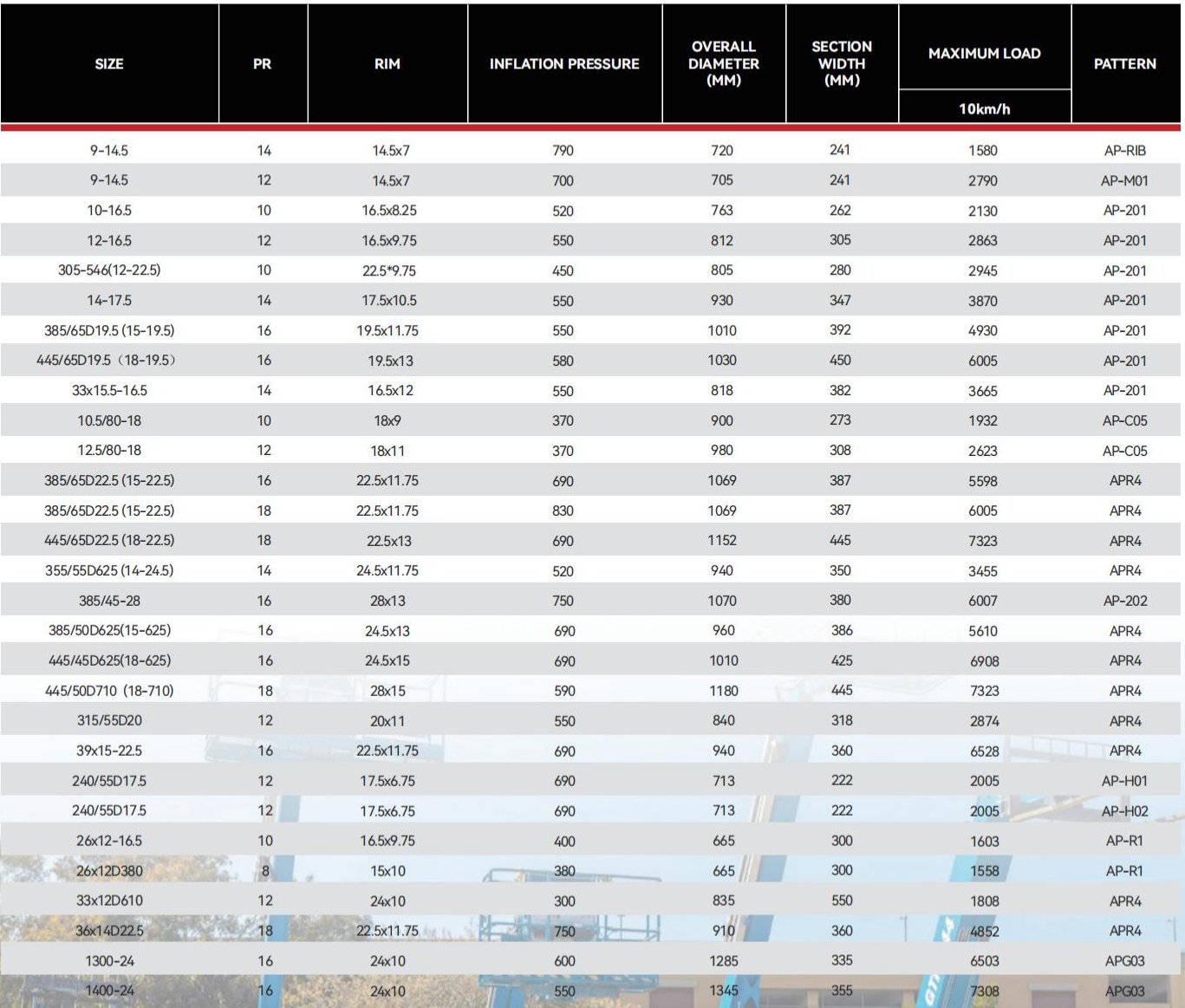The width and height of the screenshot is (1185, 1008).
Task: Select the OVERALL DIAMETER (MM) header
Action: coord(724,63)
